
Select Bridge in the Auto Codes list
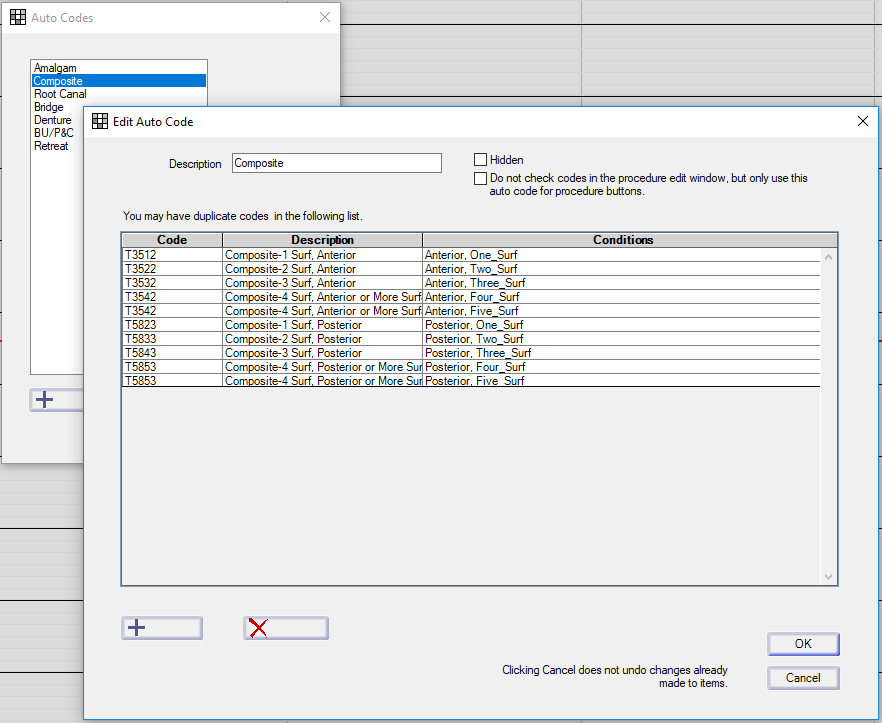point(57,107)
